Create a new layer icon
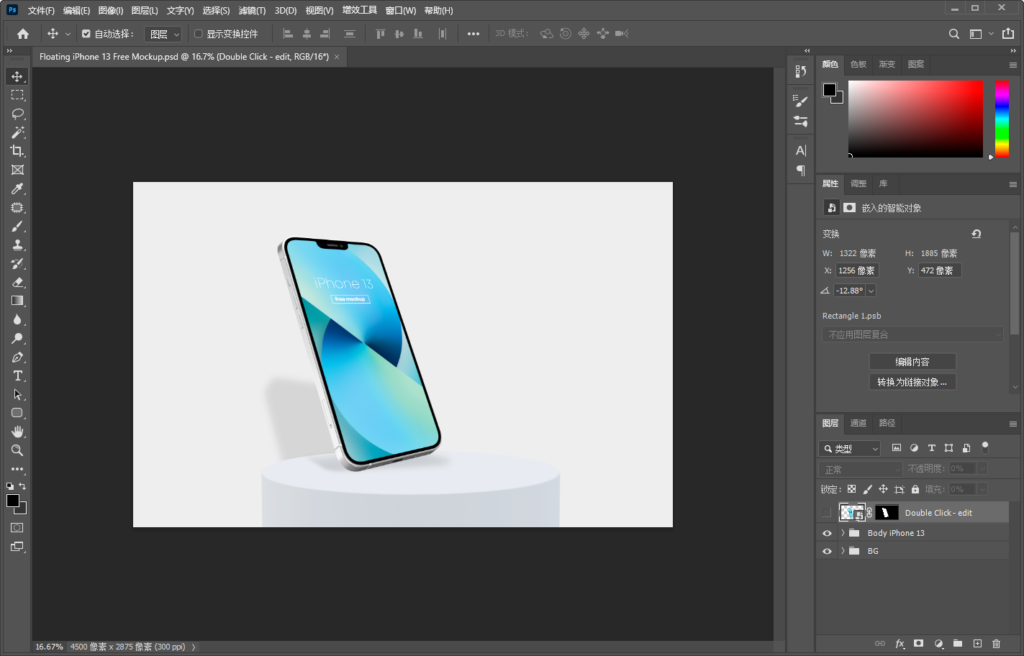Viewport: 1024px width, 656px height. (977, 644)
